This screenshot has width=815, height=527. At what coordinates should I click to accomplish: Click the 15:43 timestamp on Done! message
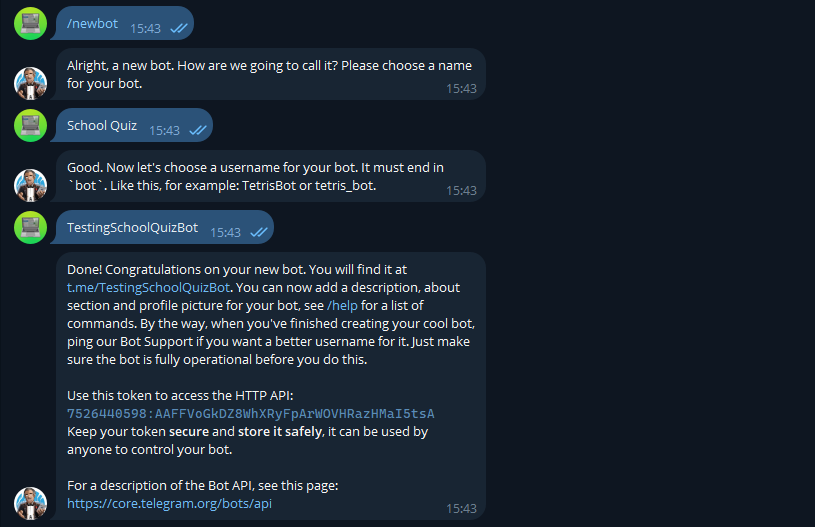[x=461, y=509]
